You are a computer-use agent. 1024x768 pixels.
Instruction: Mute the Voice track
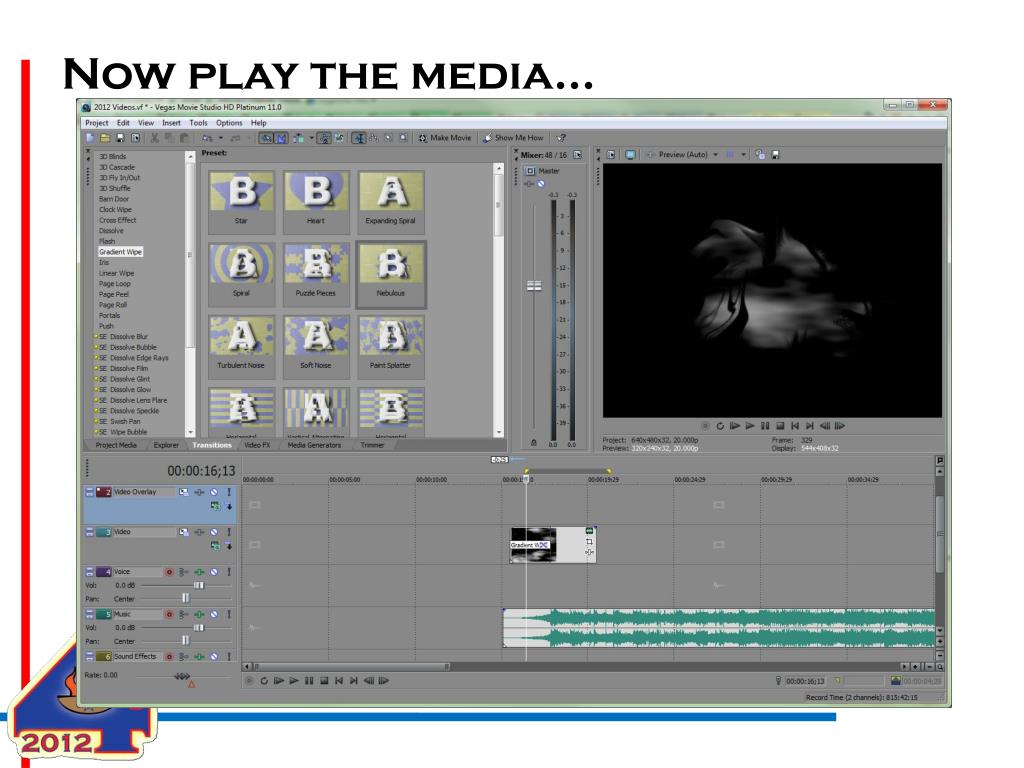(214, 572)
